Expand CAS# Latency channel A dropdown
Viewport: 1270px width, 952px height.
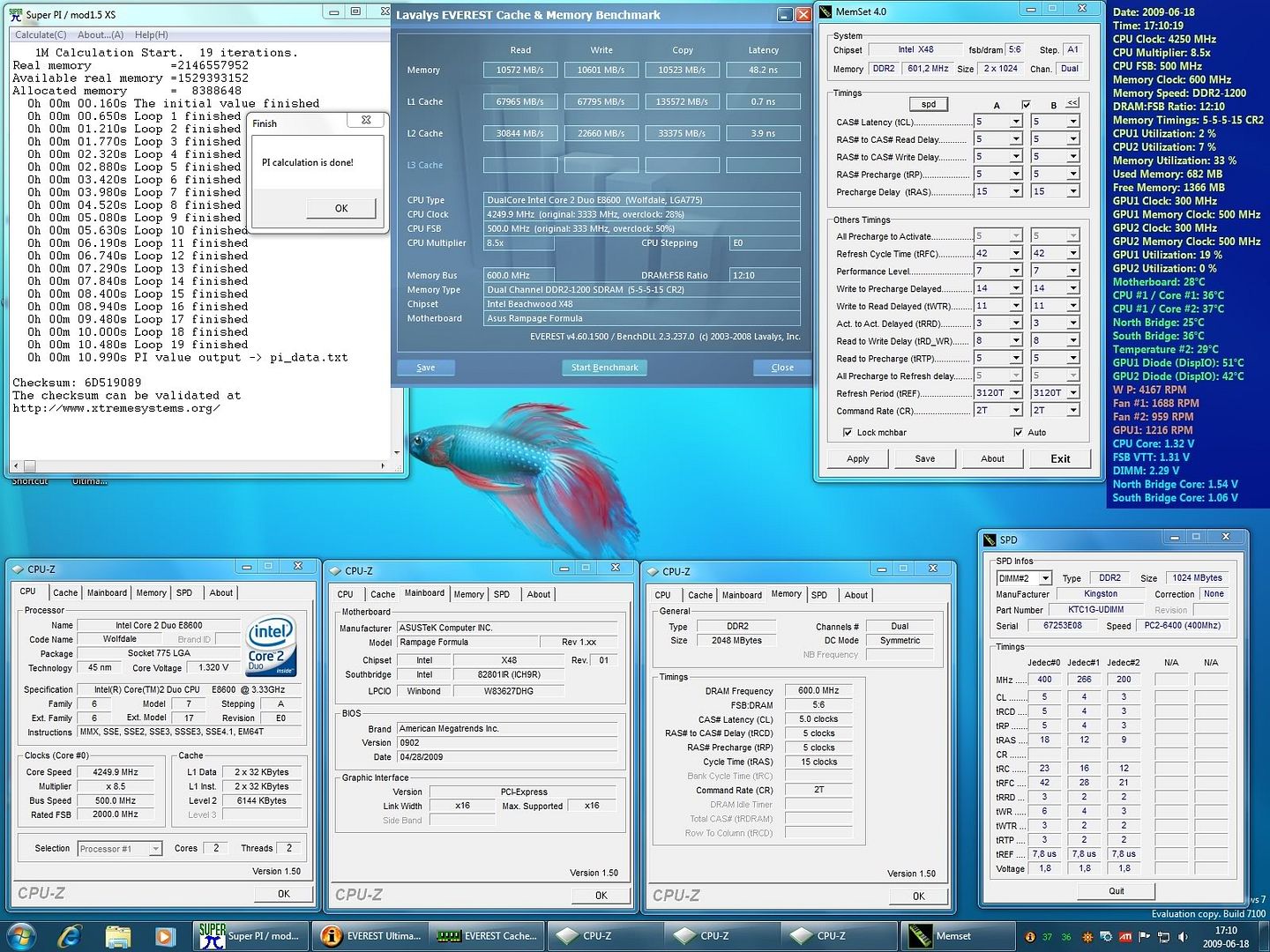click(x=1016, y=122)
